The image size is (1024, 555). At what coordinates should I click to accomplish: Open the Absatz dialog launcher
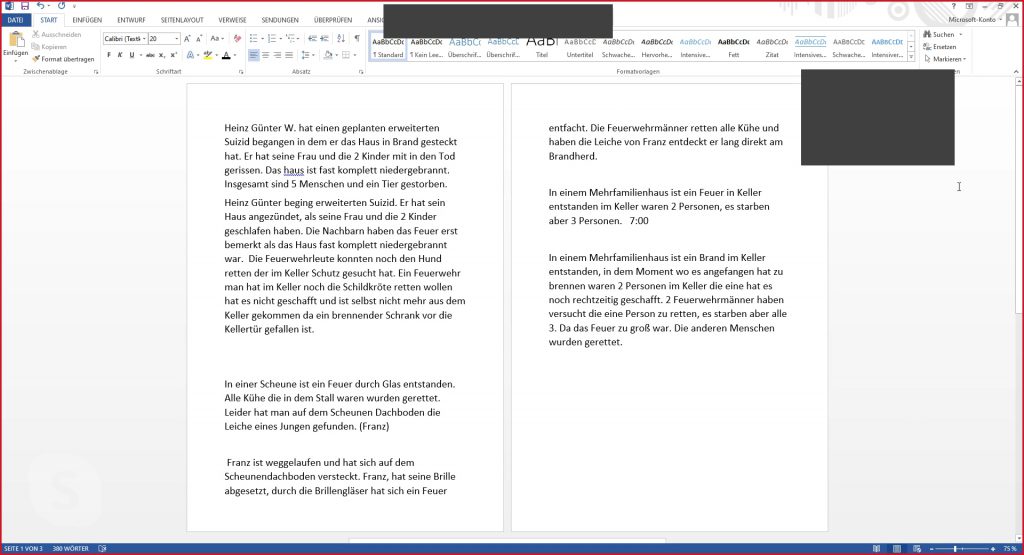[x=361, y=72]
